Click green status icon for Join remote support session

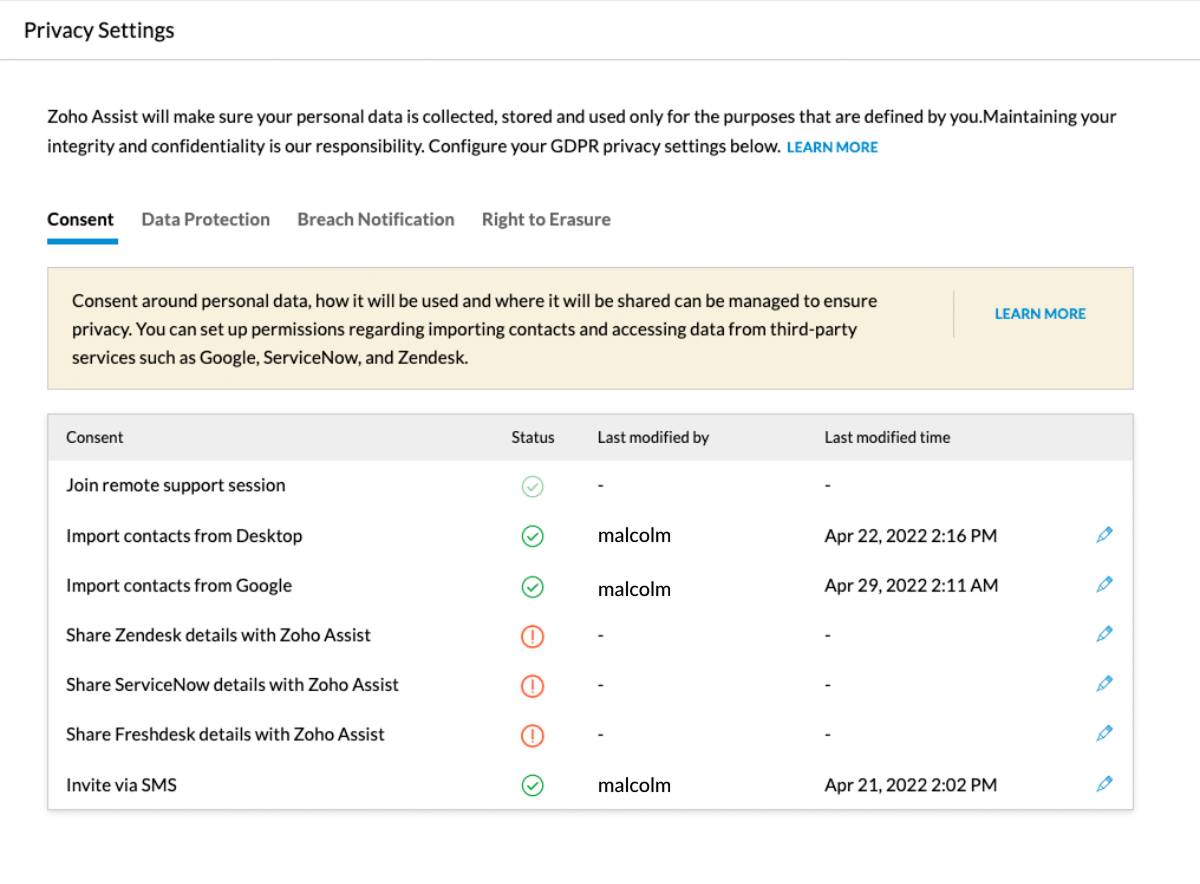532,486
